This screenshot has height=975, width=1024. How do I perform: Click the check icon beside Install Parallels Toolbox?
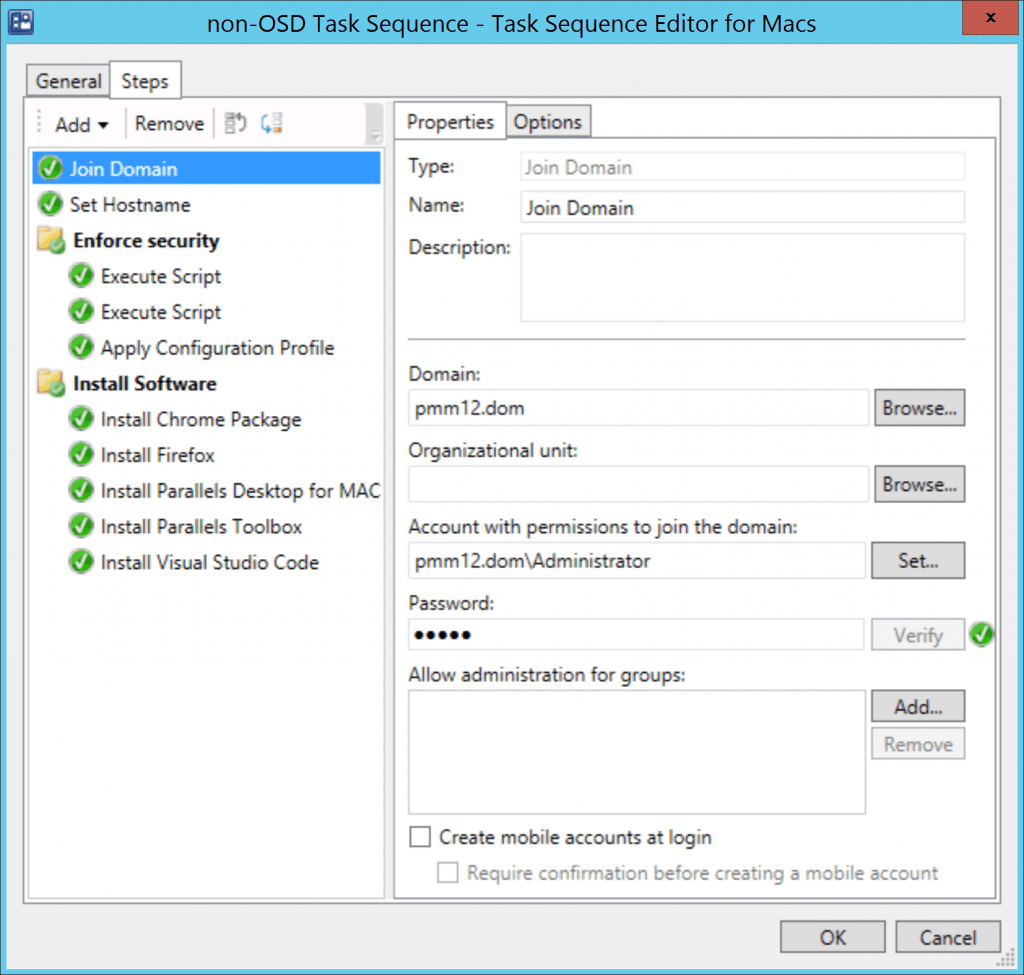point(81,526)
